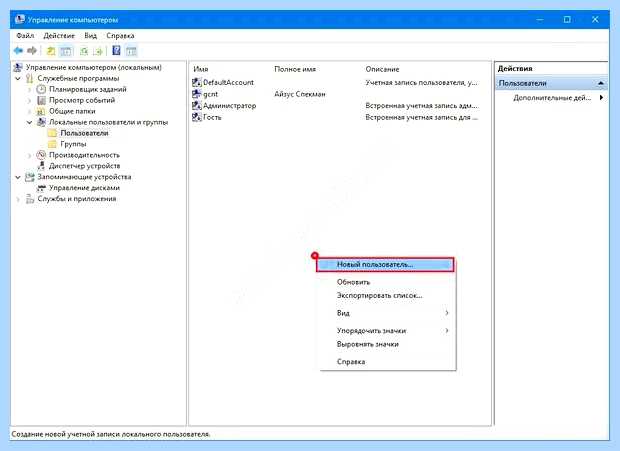Click the full name Айзус Спекман
Screen dimensions: 620x451
[300, 94]
